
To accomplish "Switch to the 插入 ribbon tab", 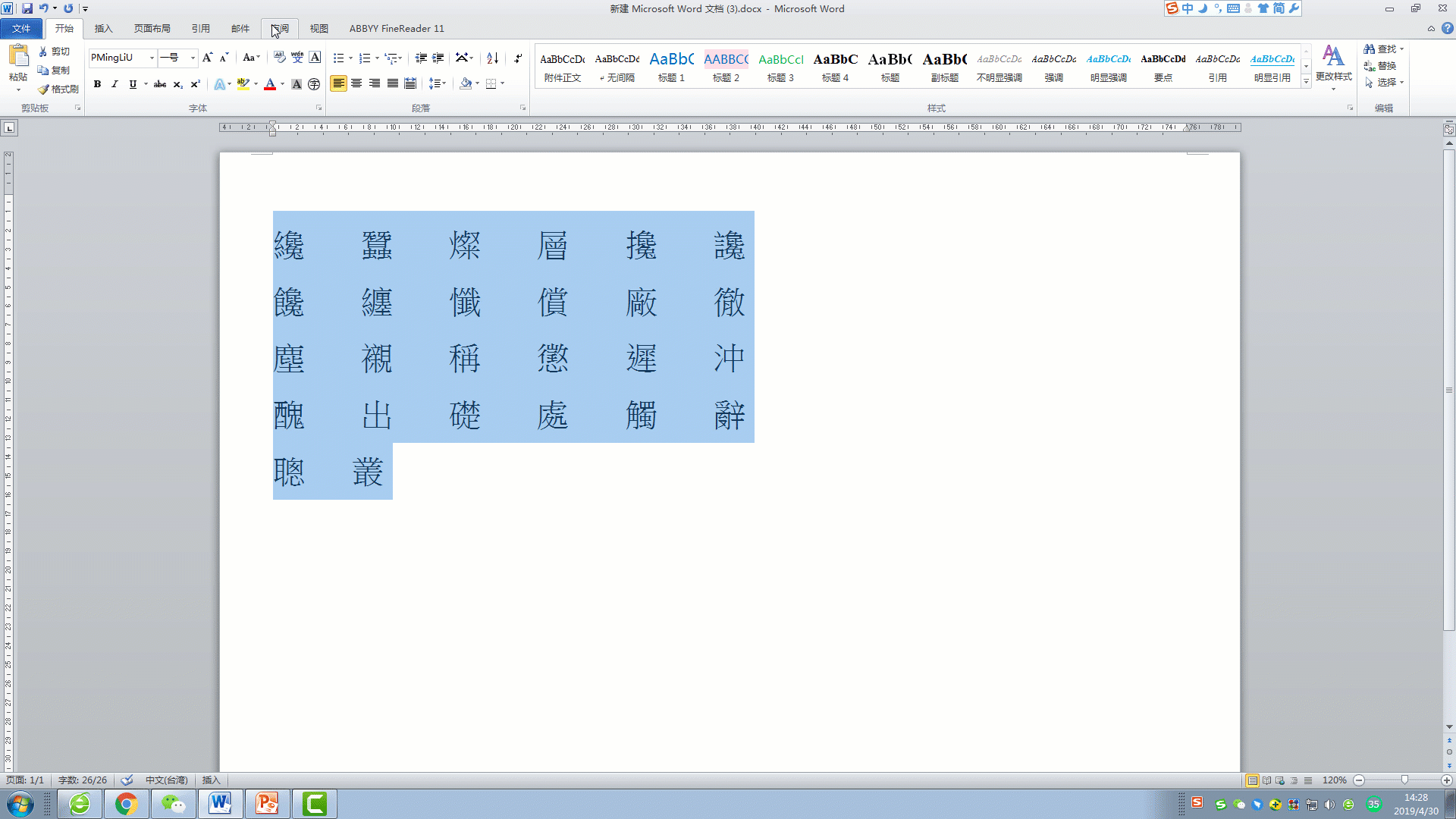I will pyautogui.click(x=102, y=28).
